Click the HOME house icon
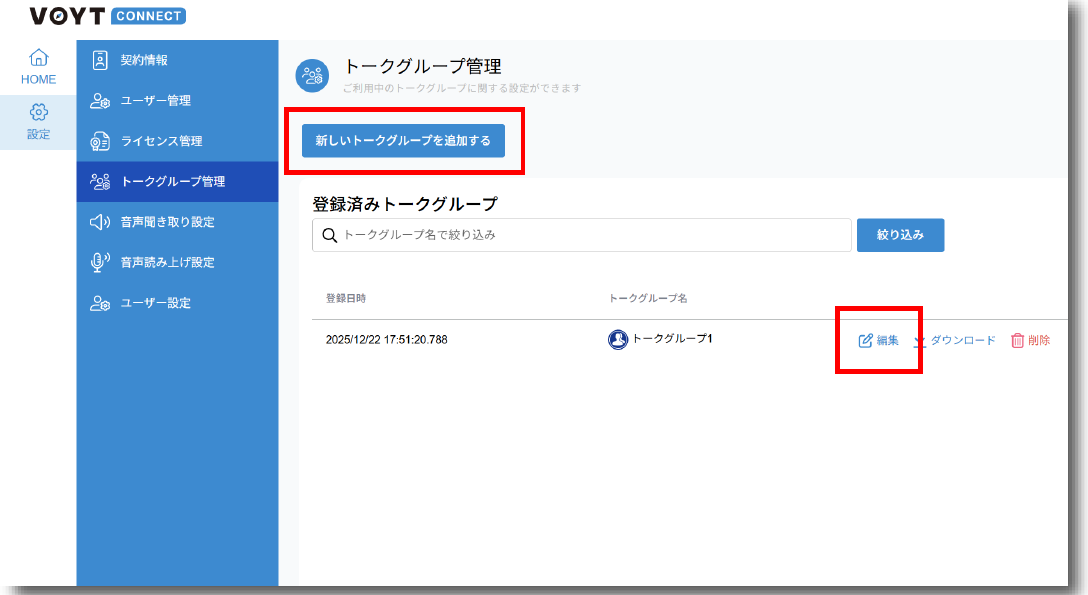 tap(38, 56)
